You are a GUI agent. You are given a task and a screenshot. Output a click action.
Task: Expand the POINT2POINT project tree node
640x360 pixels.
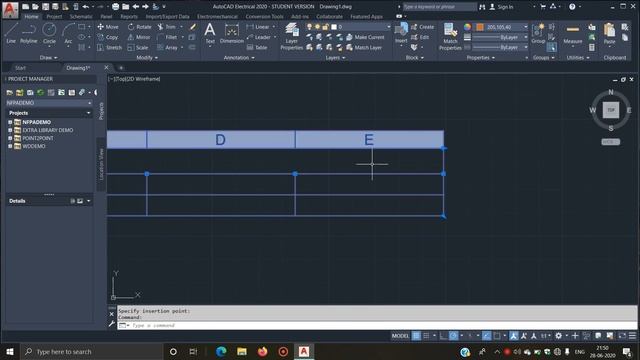10,138
